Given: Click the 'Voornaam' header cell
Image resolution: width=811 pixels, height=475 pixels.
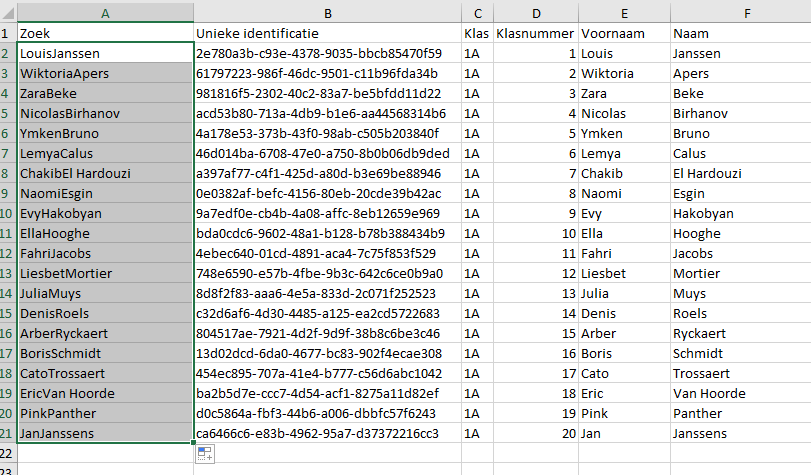Looking at the screenshot, I should click(x=624, y=33).
